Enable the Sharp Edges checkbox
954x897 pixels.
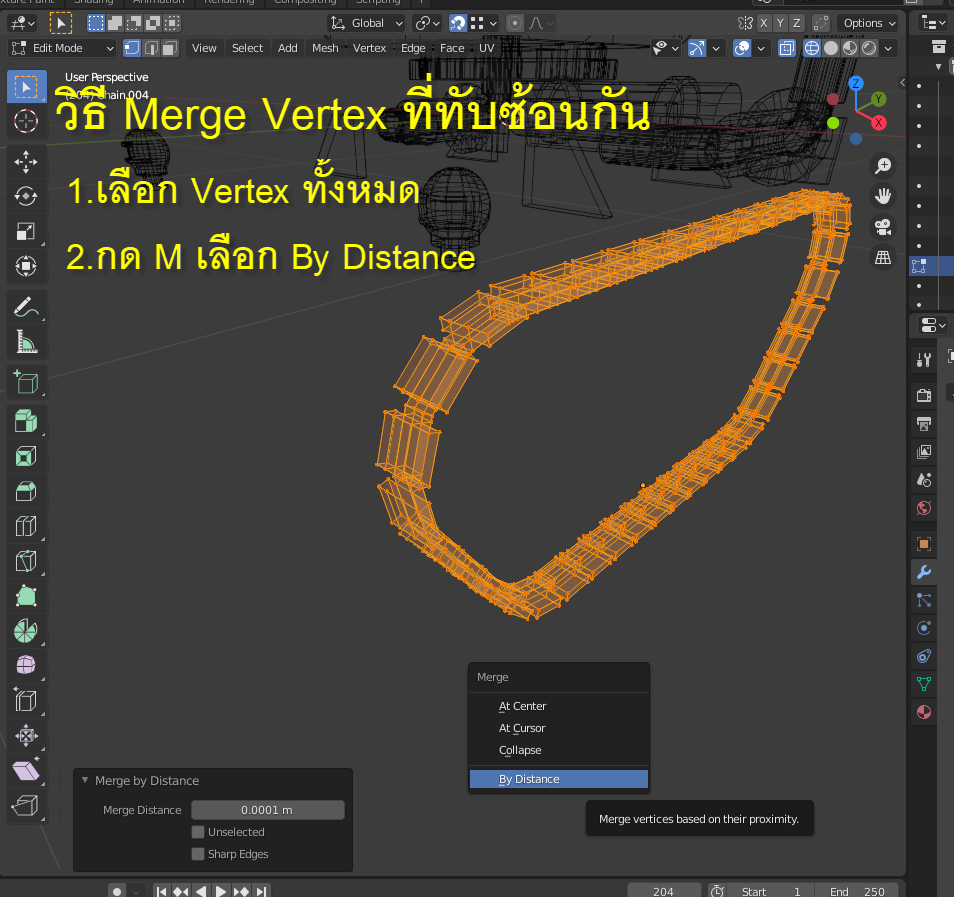pyautogui.click(x=198, y=854)
